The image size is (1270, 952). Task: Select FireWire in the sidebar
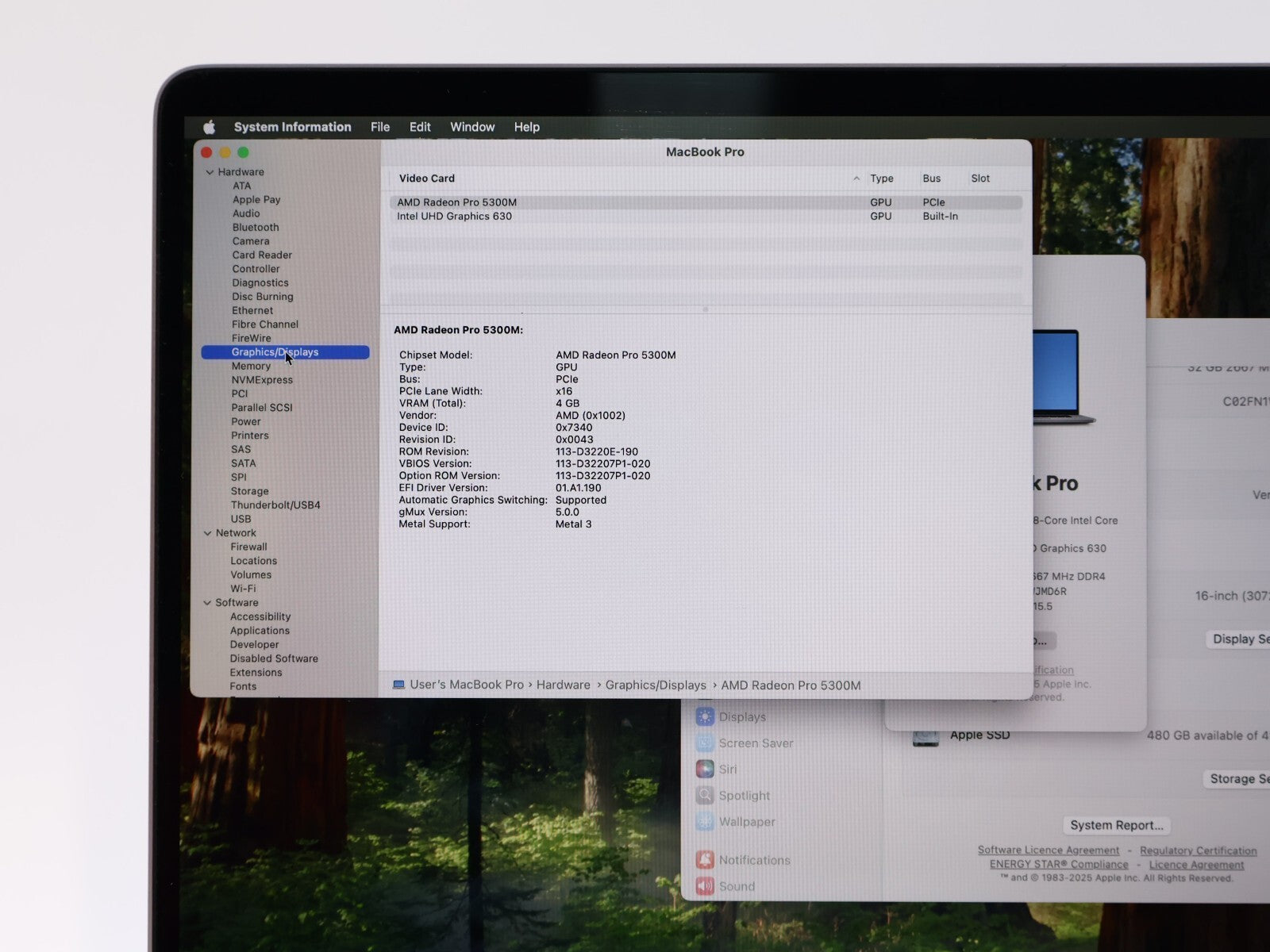252,338
